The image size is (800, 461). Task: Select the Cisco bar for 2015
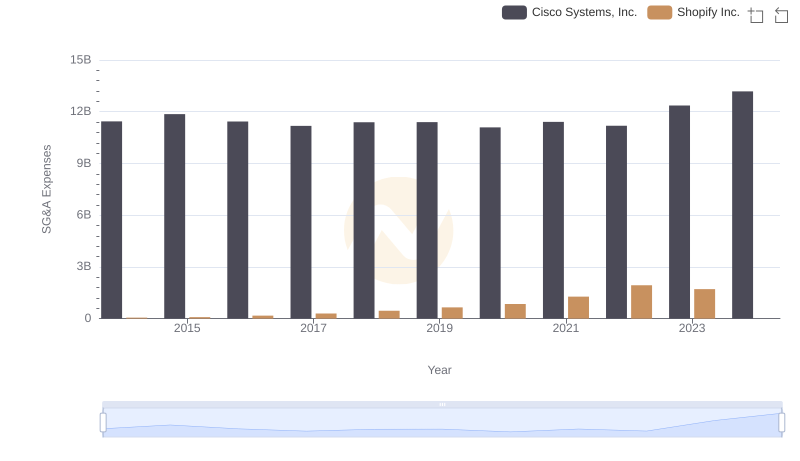[174, 216]
